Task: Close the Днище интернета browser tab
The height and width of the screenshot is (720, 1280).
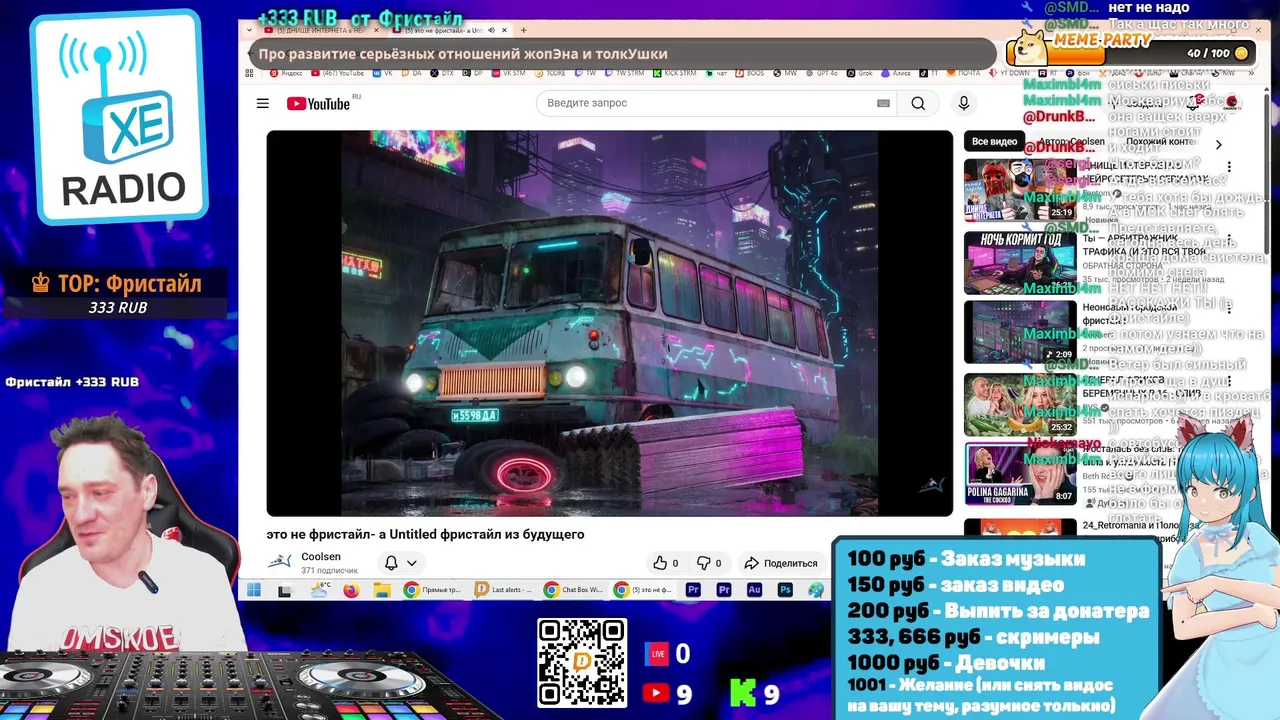Action: coord(376,30)
